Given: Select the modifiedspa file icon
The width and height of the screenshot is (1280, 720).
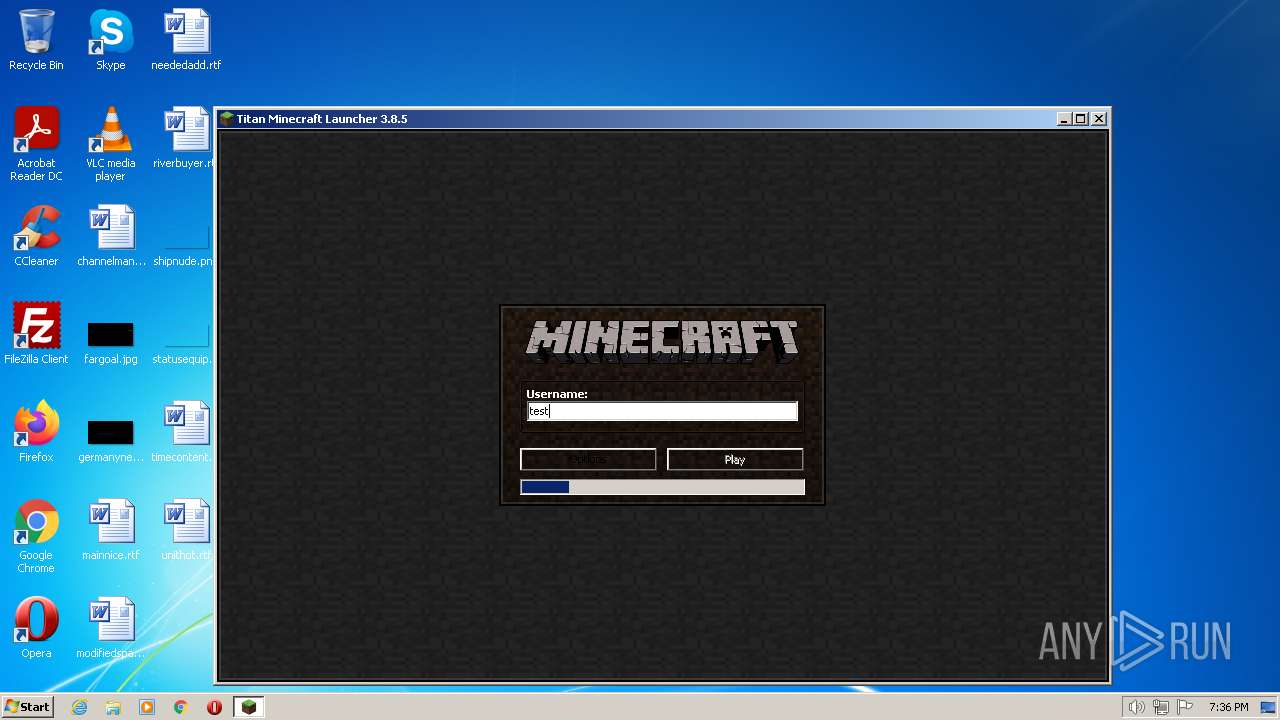Looking at the screenshot, I should pyautogui.click(x=110, y=628).
